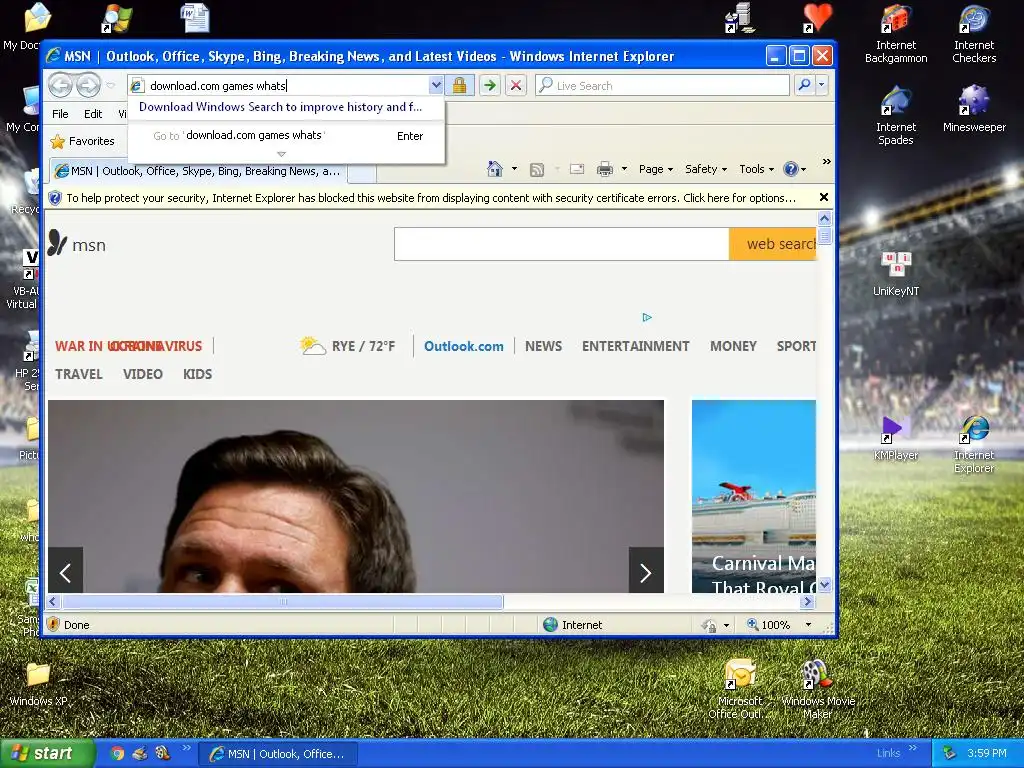
Task: Click the Read Mail envelope icon
Action: [x=577, y=169]
